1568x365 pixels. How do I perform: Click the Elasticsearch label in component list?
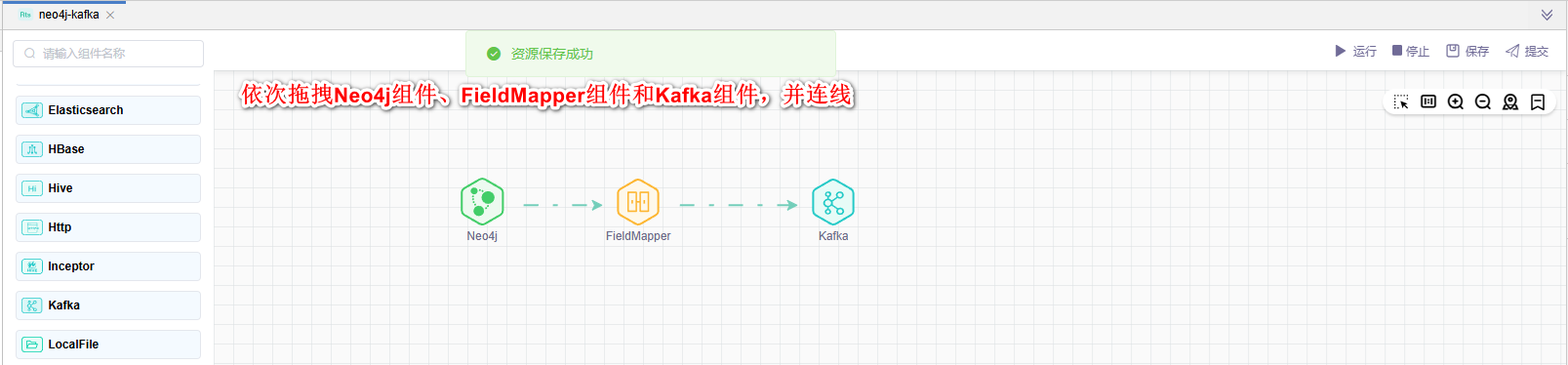click(x=86, y=110)
